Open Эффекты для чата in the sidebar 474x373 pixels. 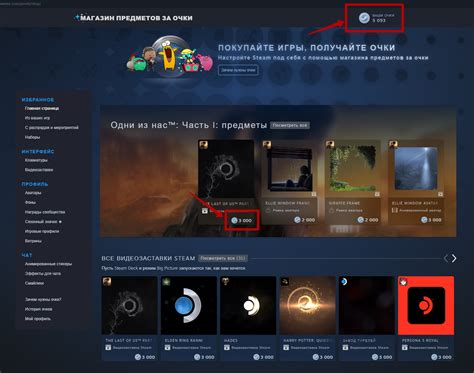pyautogui.click(x=43, y=274)
